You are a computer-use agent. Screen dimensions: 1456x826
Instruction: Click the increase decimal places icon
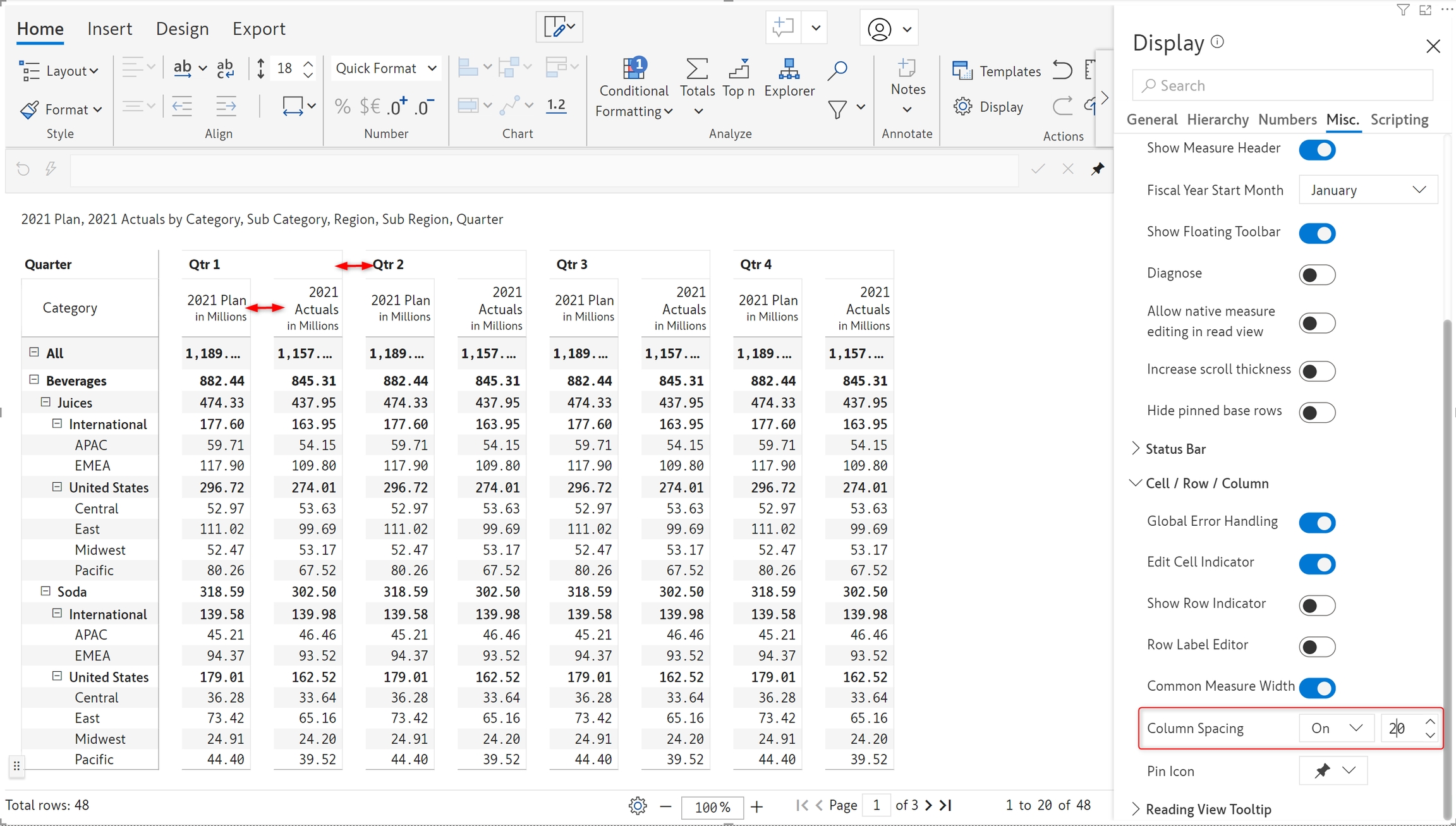pos(398,106)
